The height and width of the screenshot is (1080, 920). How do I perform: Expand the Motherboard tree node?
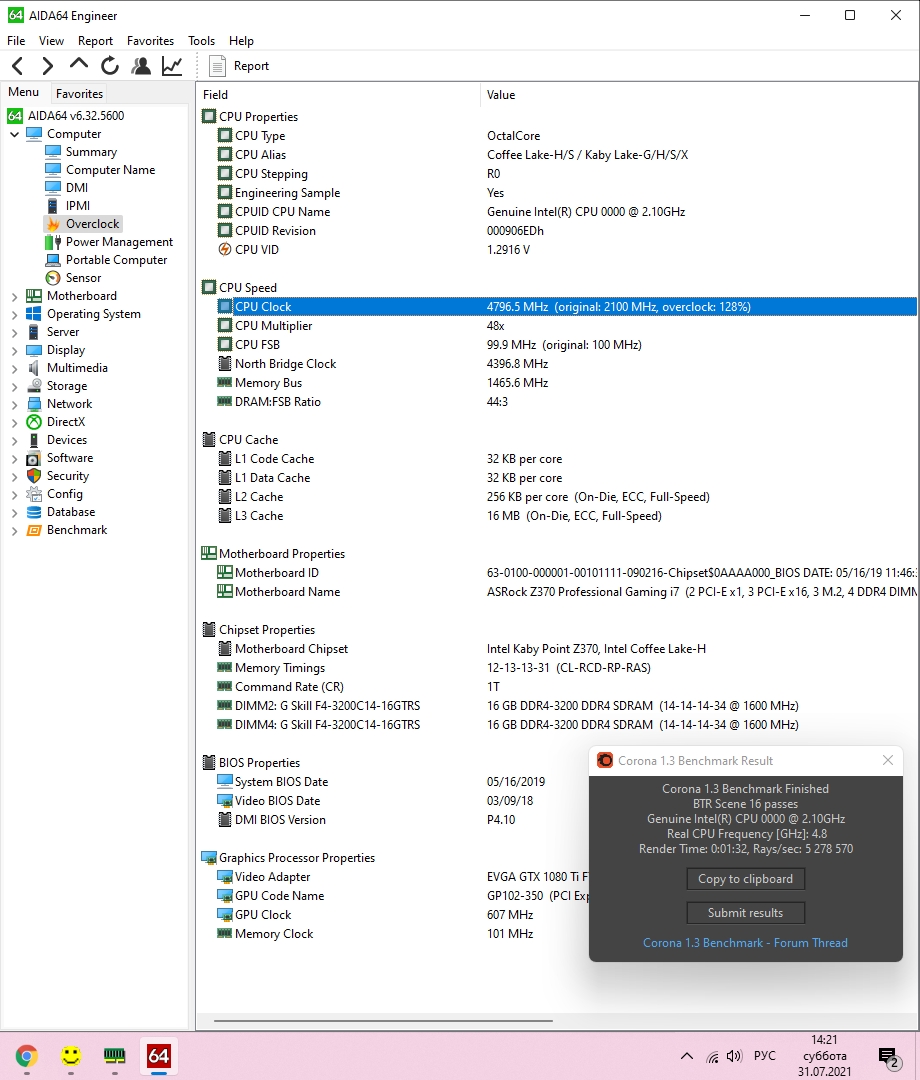14,296
